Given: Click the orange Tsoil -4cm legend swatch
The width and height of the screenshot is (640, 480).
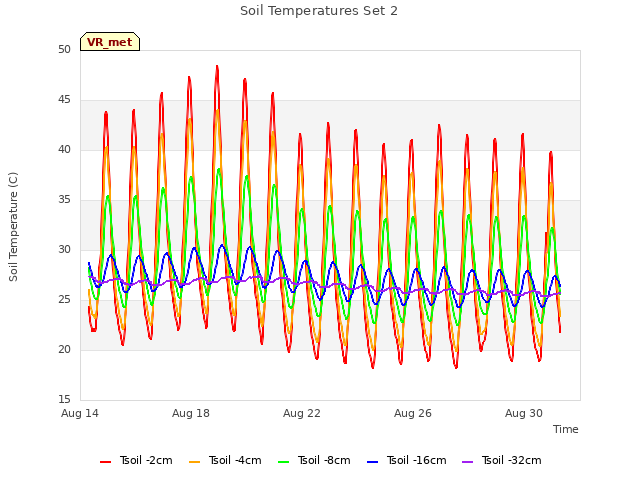Looking at the screenshot, I should point(195,462).
